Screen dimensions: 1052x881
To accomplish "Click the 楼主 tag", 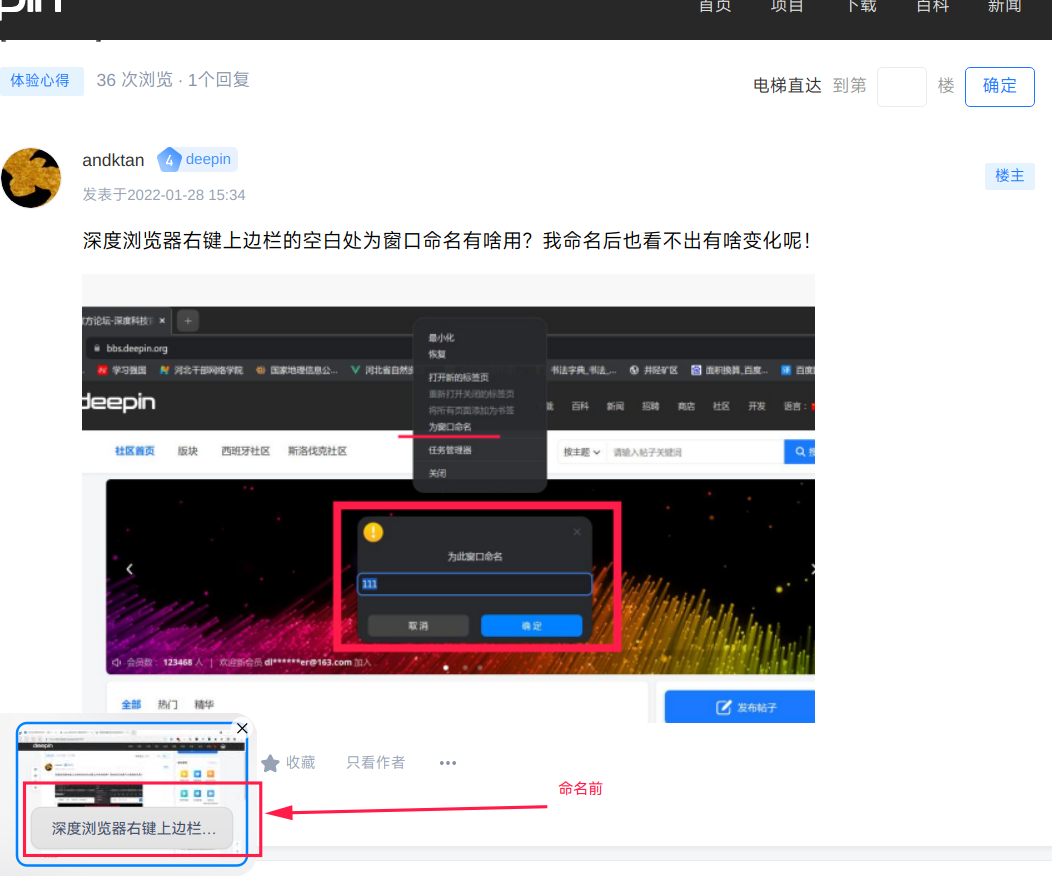I will 1010,176.
